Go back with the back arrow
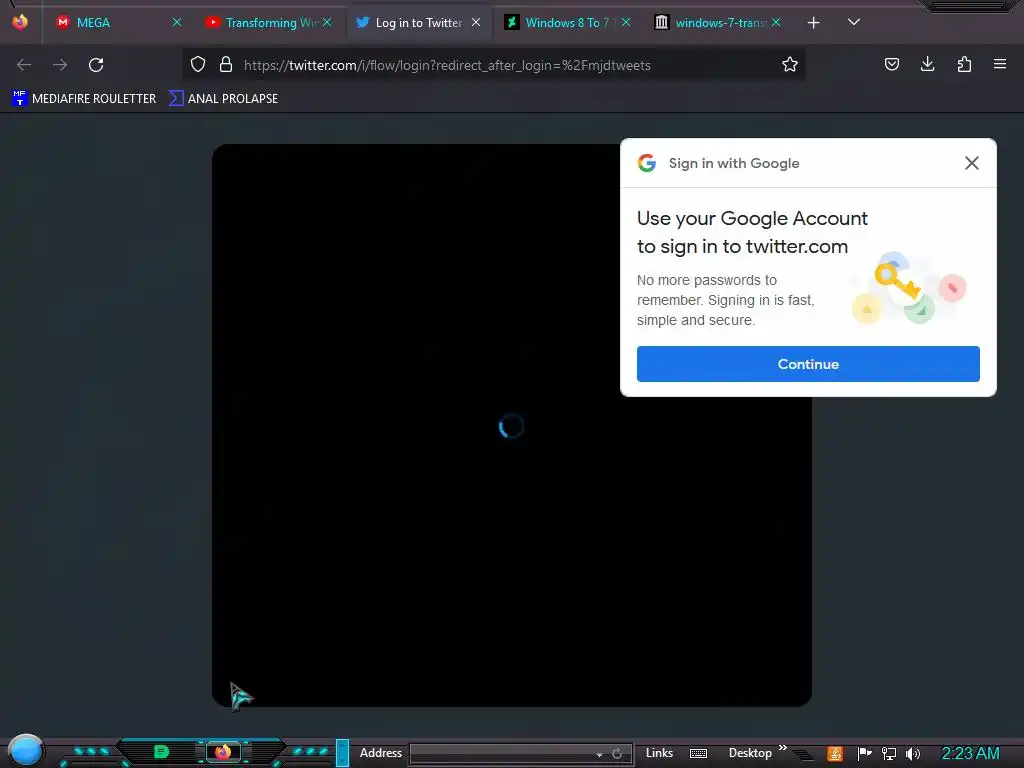This screenshot has width=1024, height=768. tap(24, 65)
